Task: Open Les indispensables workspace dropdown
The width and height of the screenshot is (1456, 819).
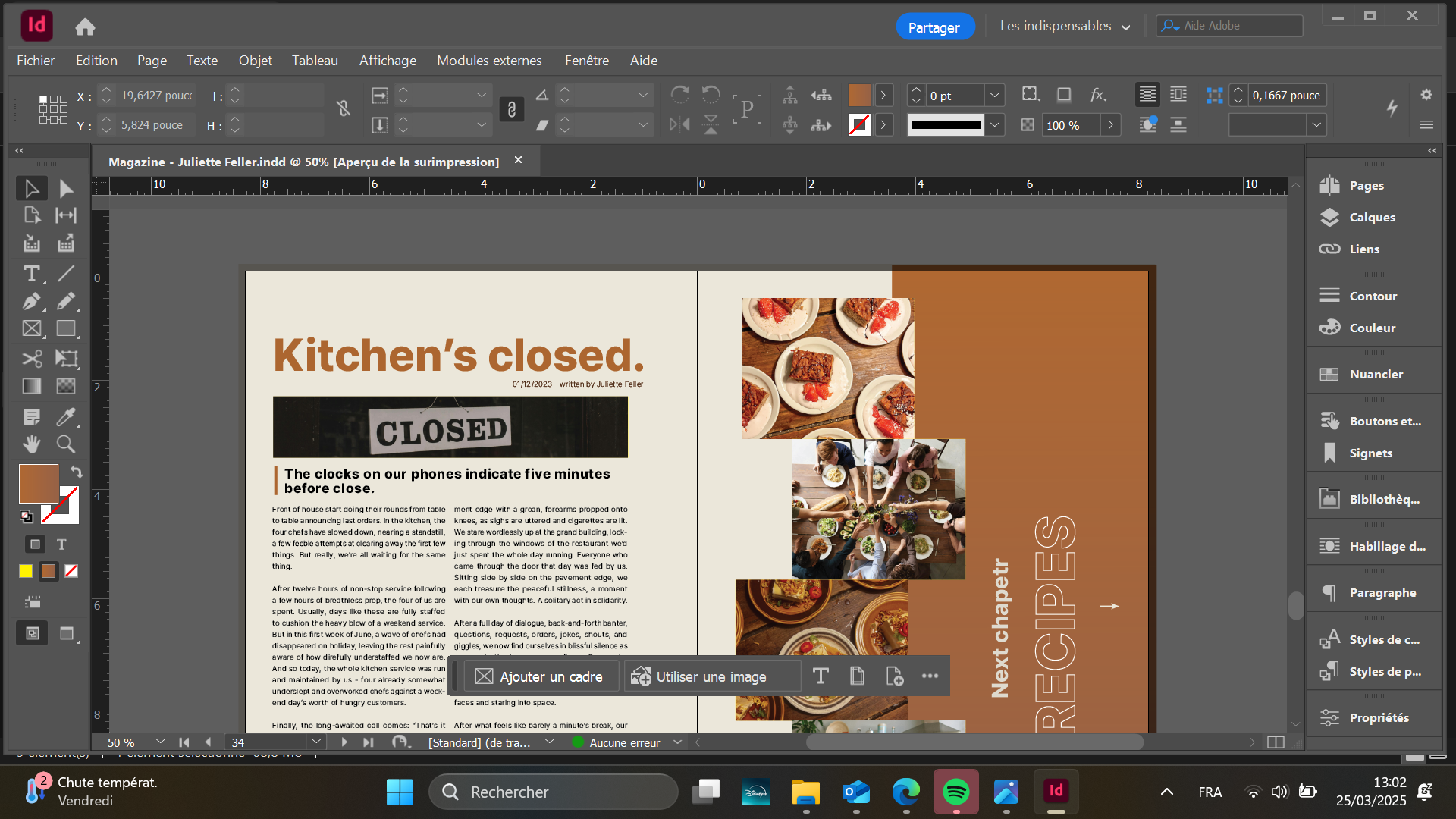Action: pyautogui.click(x=1065, y=26)
